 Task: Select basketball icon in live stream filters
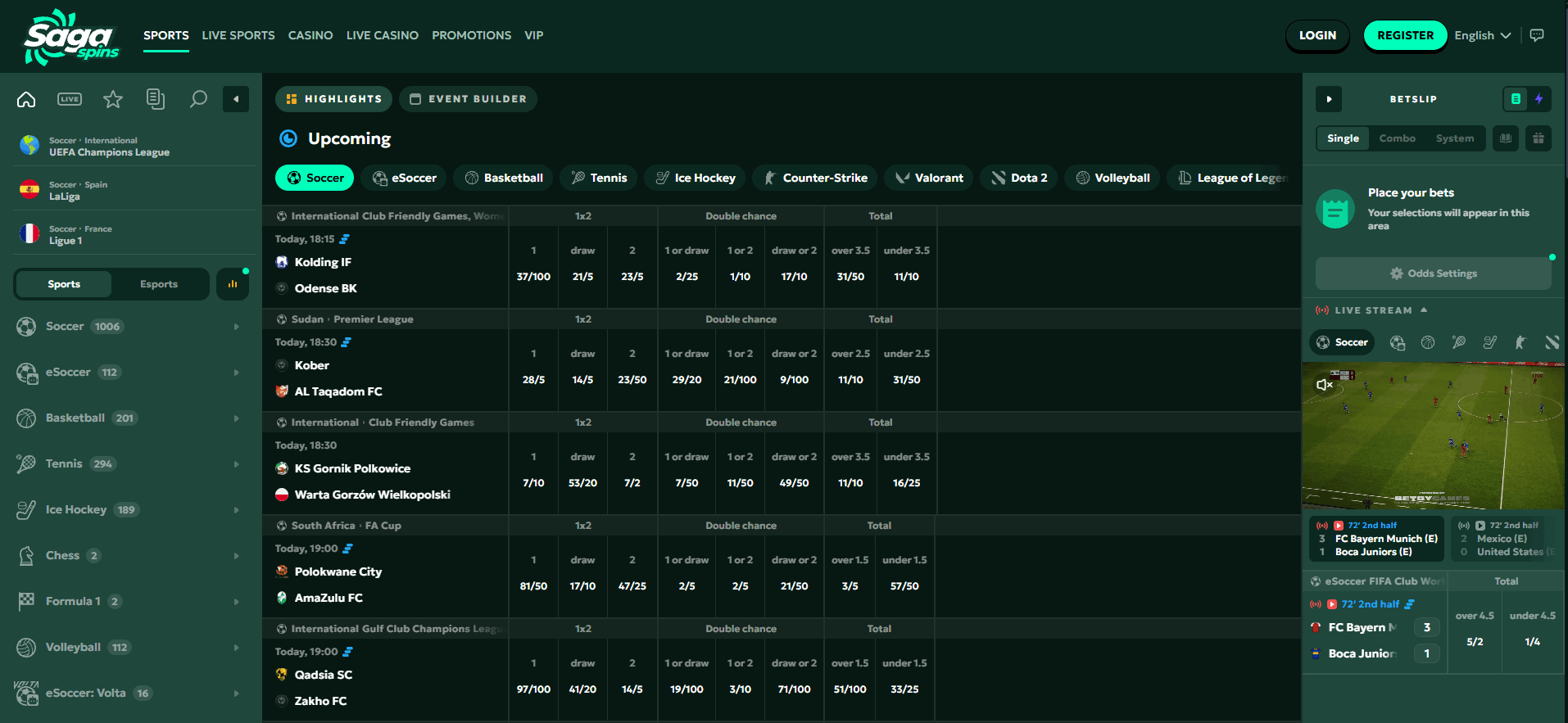point(1428,342)
